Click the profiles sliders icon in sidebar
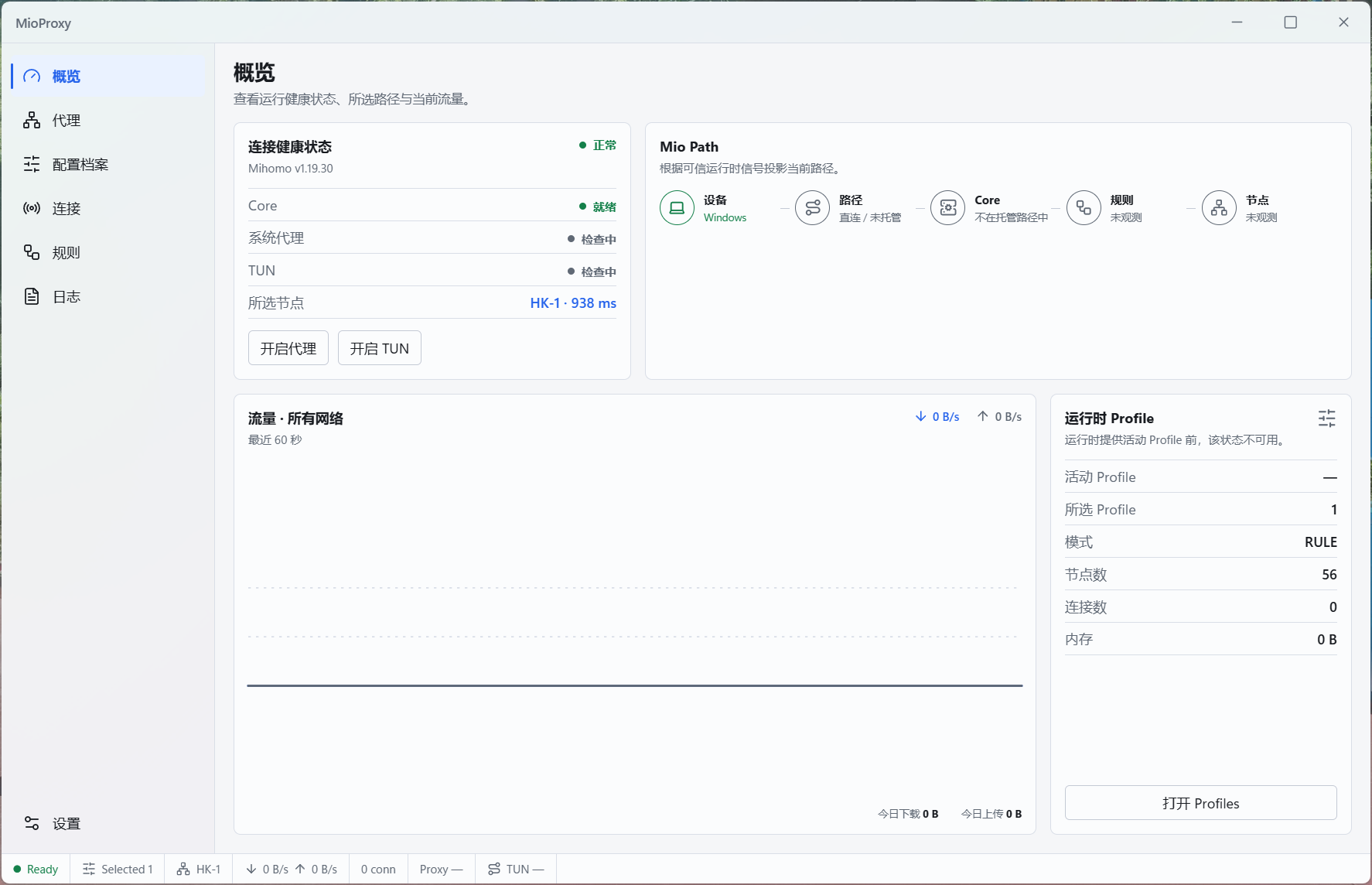This screenshot has width=1372, height=885. pos(32,164)
